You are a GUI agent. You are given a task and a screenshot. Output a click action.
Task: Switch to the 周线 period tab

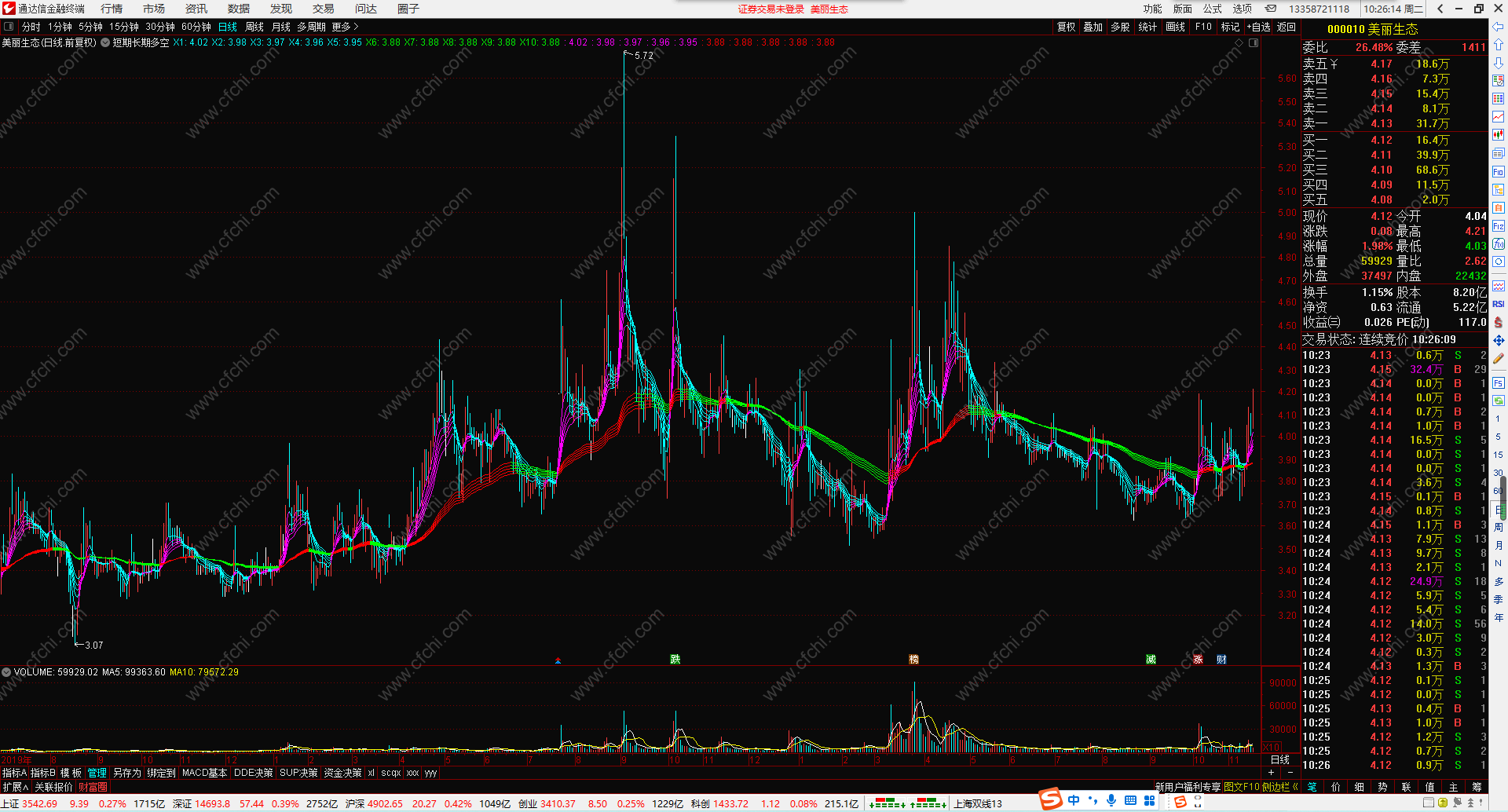pyautogui.click(x=254, y=27)
